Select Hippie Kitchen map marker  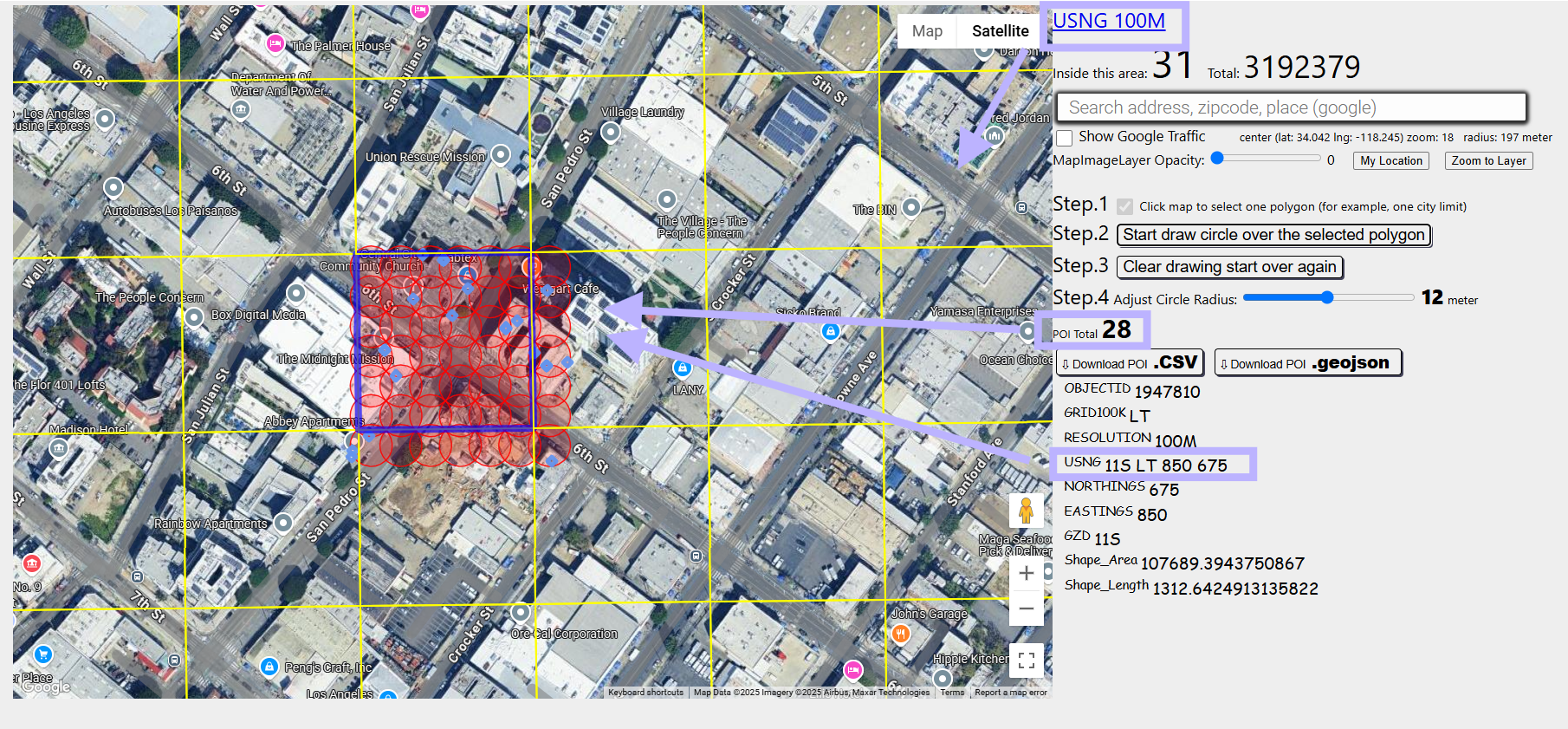[943, 678]
